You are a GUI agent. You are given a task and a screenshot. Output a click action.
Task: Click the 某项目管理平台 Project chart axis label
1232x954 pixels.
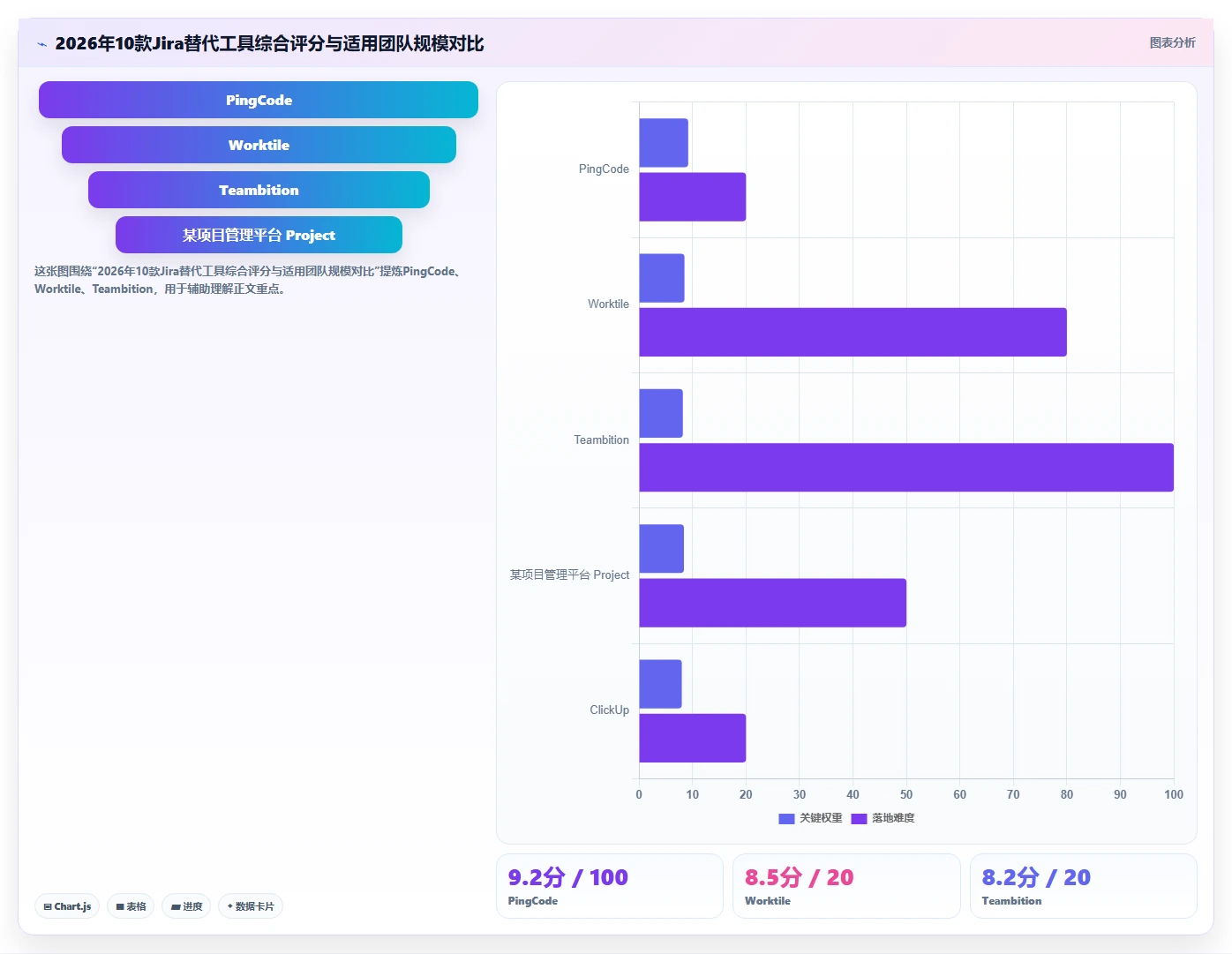(x=569, y=575)
